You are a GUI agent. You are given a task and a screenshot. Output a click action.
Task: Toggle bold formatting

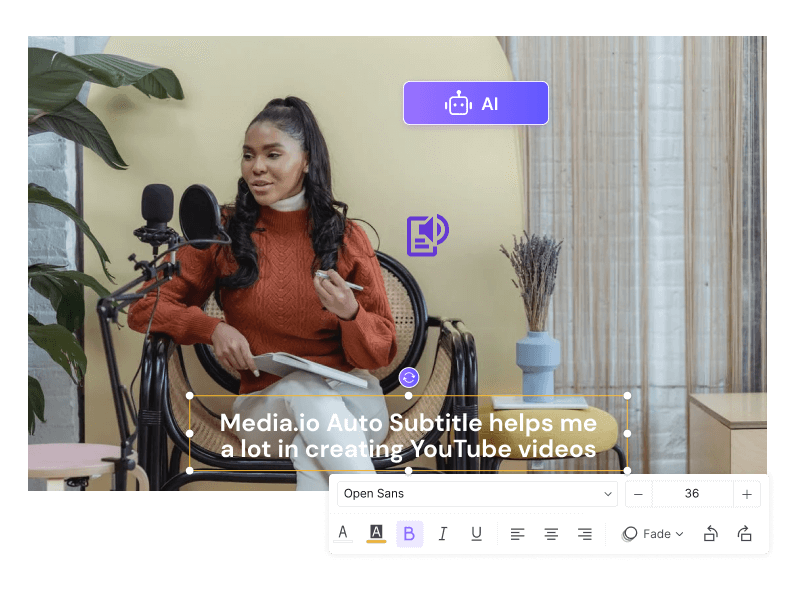pyautogui.click(x=409, y=534)
